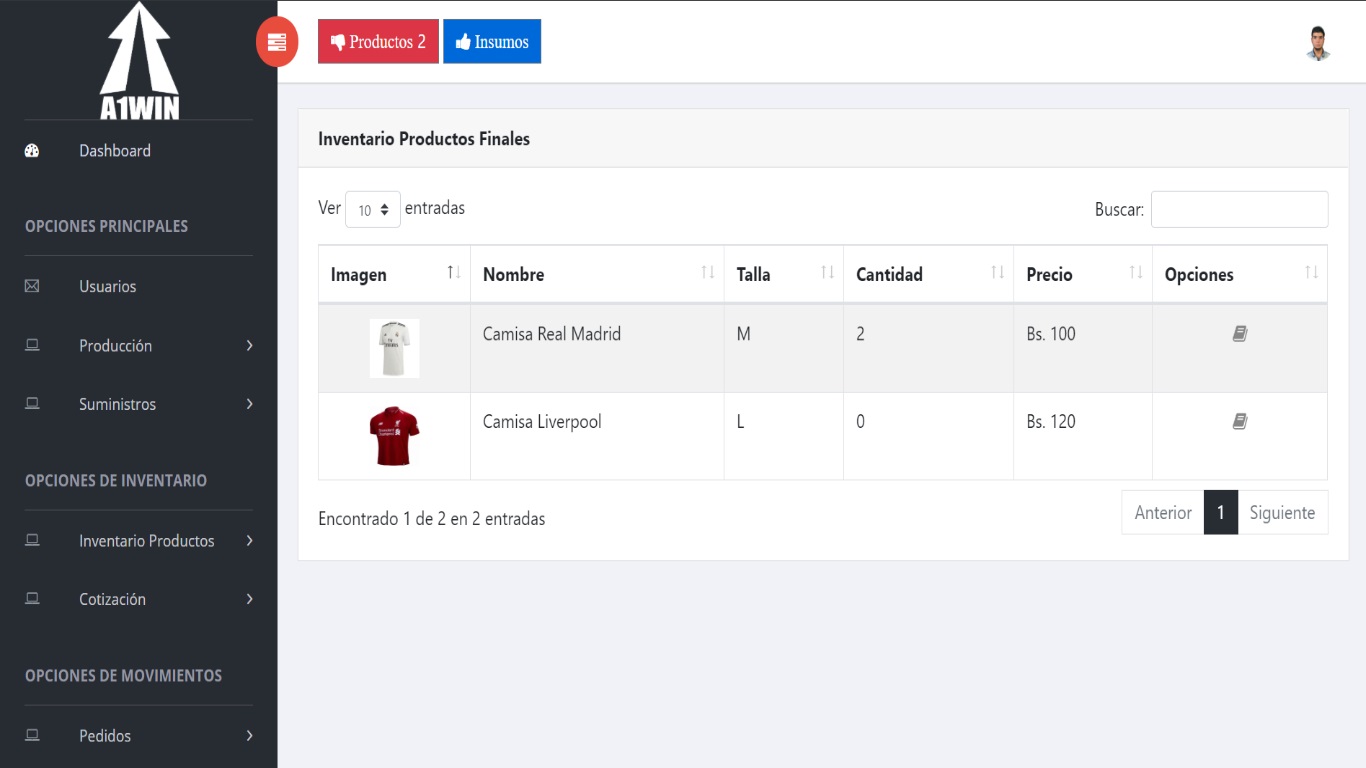Sort table by the Precio column arrows

(1135, 273)
